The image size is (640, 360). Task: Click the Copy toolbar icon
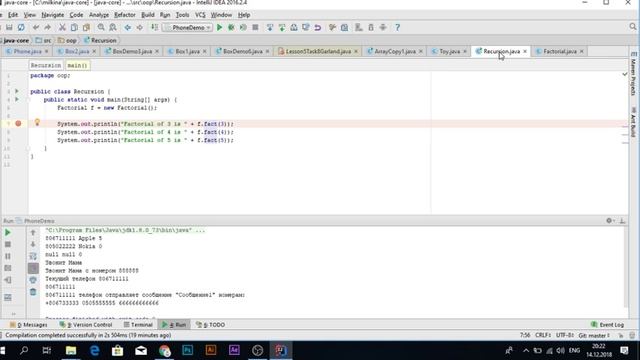74,27
